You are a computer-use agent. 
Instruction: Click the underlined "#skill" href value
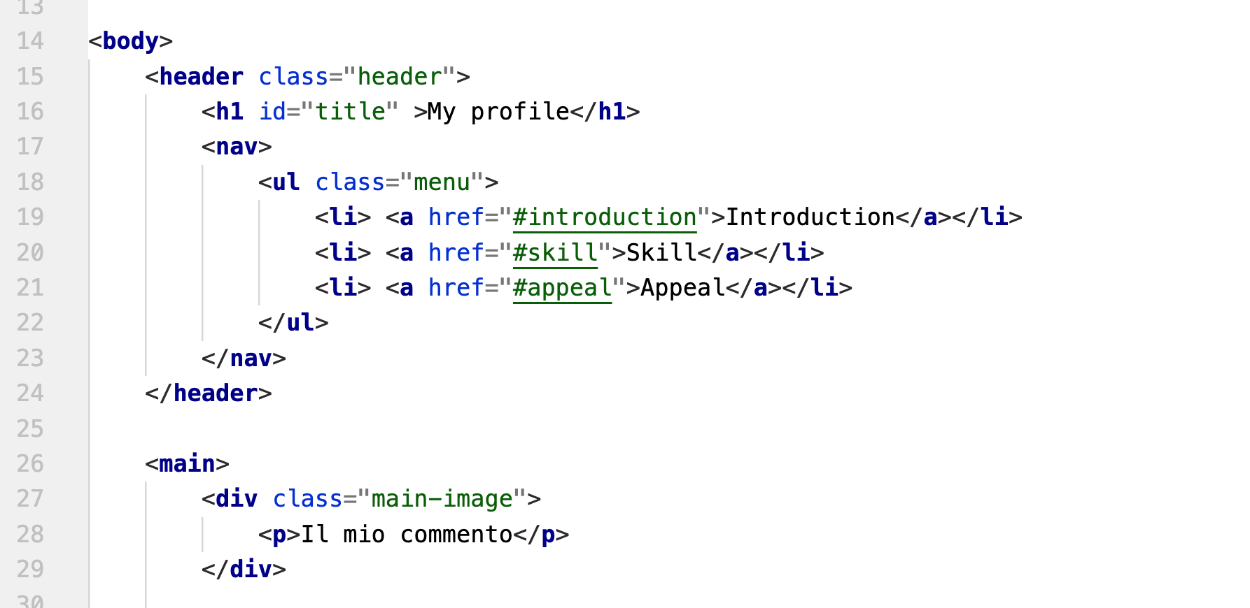tap(554, 252)
